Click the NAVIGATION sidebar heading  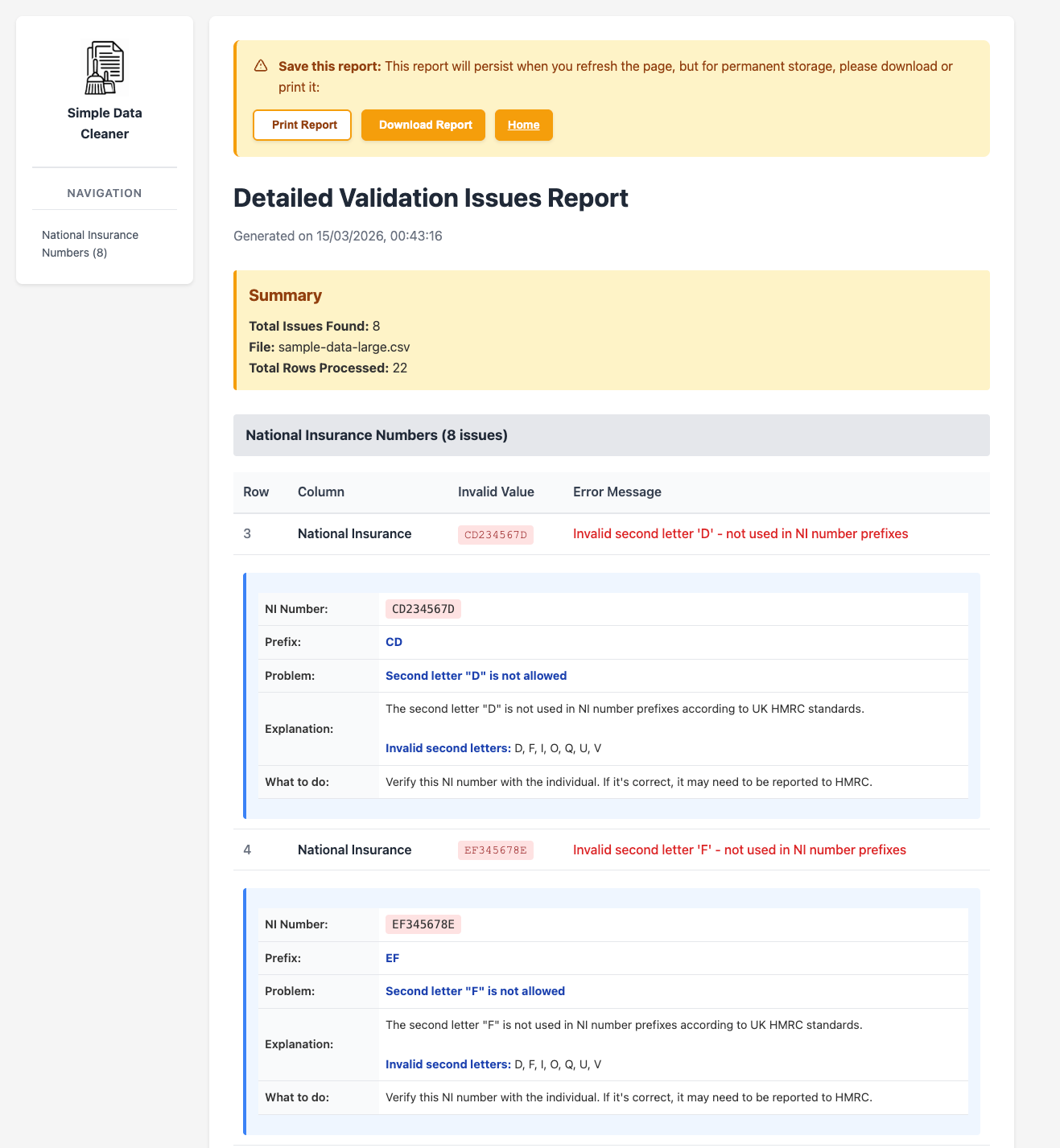[x=104, y=192]
